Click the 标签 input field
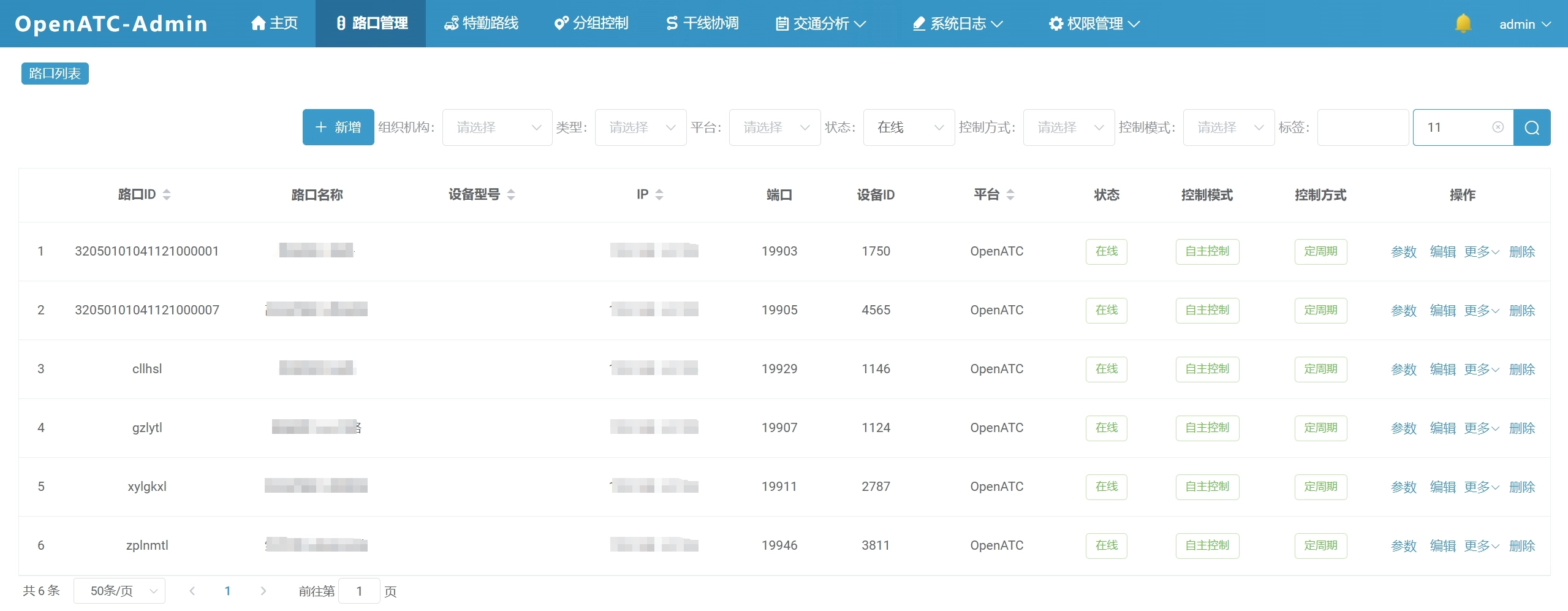The image size is (1568, 611). tap(1362, 127)
